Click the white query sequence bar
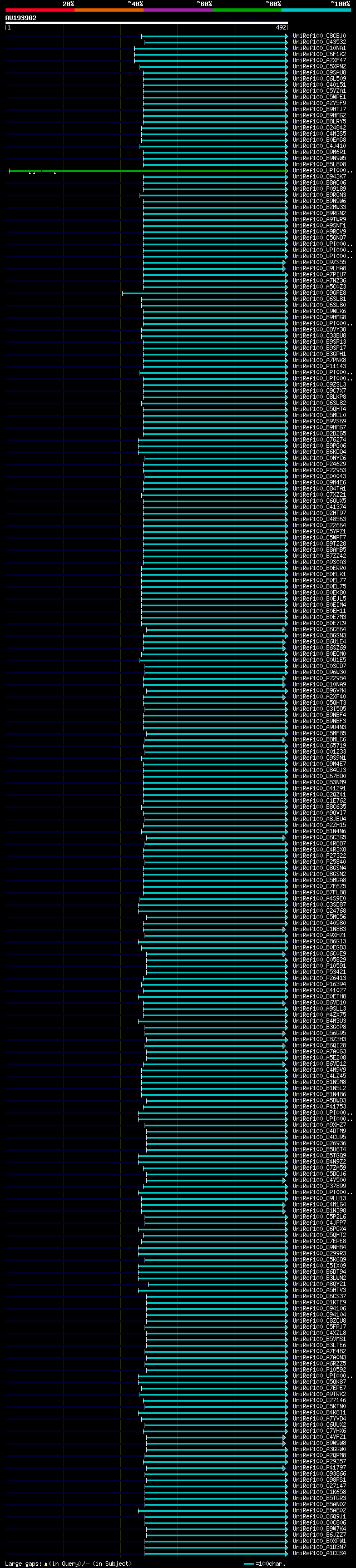This screenshot has width=356, height=1568. coord(147,22)
